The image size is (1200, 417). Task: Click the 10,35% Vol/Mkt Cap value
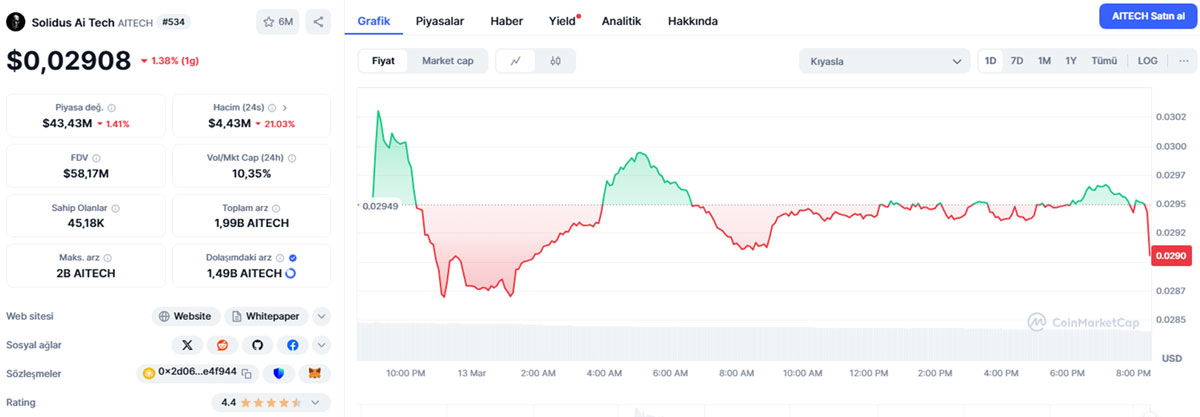251,173
